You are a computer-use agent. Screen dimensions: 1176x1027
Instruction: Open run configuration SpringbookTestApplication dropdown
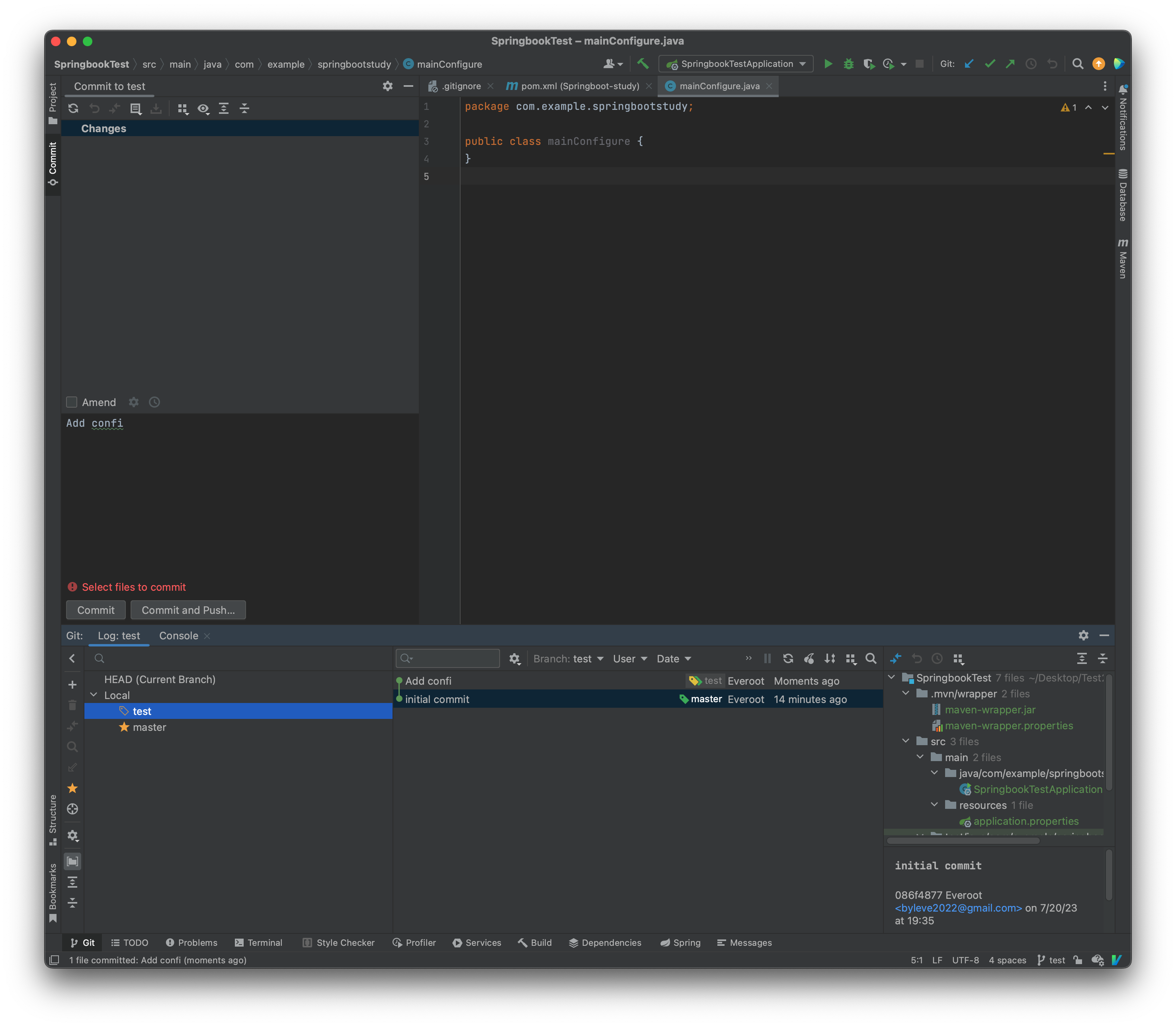pyautogui.click(x=736, y=64)
